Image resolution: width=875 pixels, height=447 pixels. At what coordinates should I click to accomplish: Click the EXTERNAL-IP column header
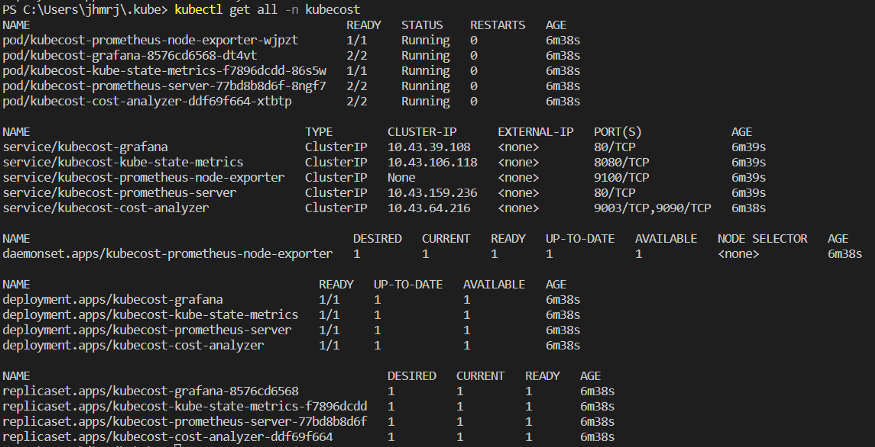click(535, 132)
